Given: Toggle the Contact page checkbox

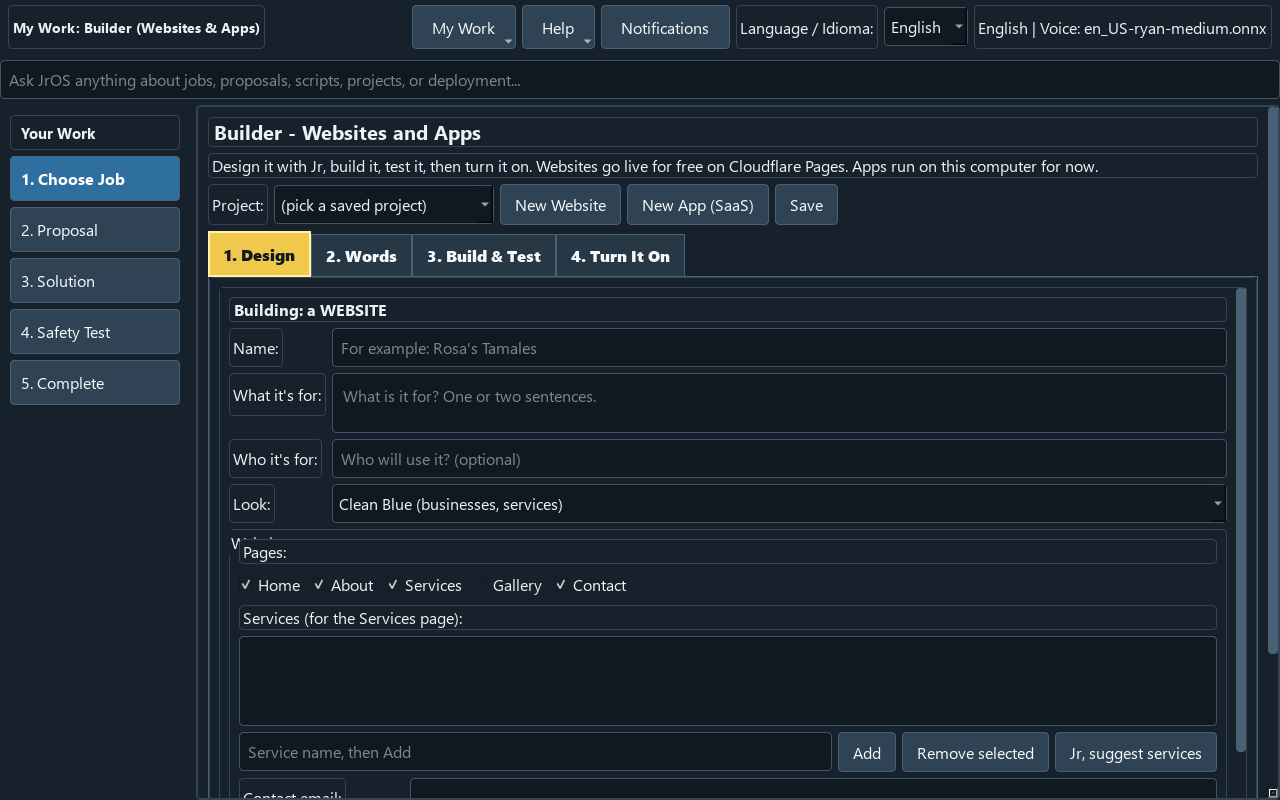Looking at the screenshot, I should point(590,585).
